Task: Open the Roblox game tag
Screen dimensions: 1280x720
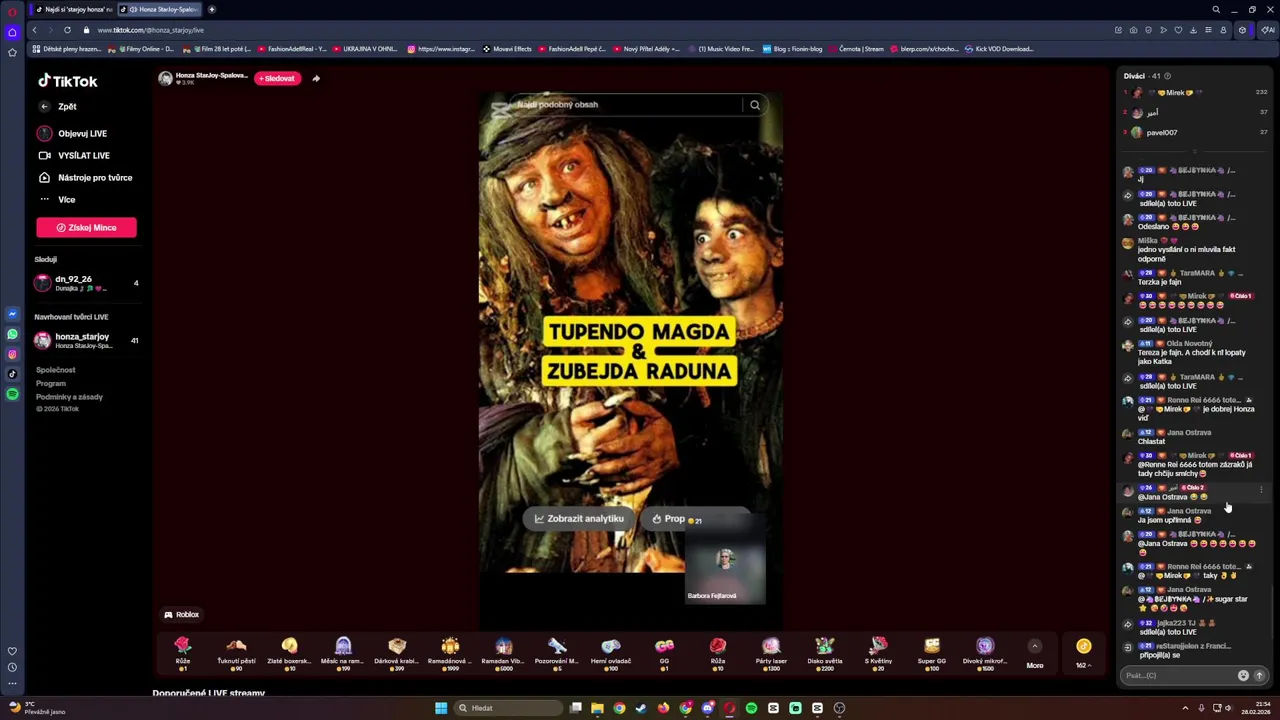Action: point(182,615)
